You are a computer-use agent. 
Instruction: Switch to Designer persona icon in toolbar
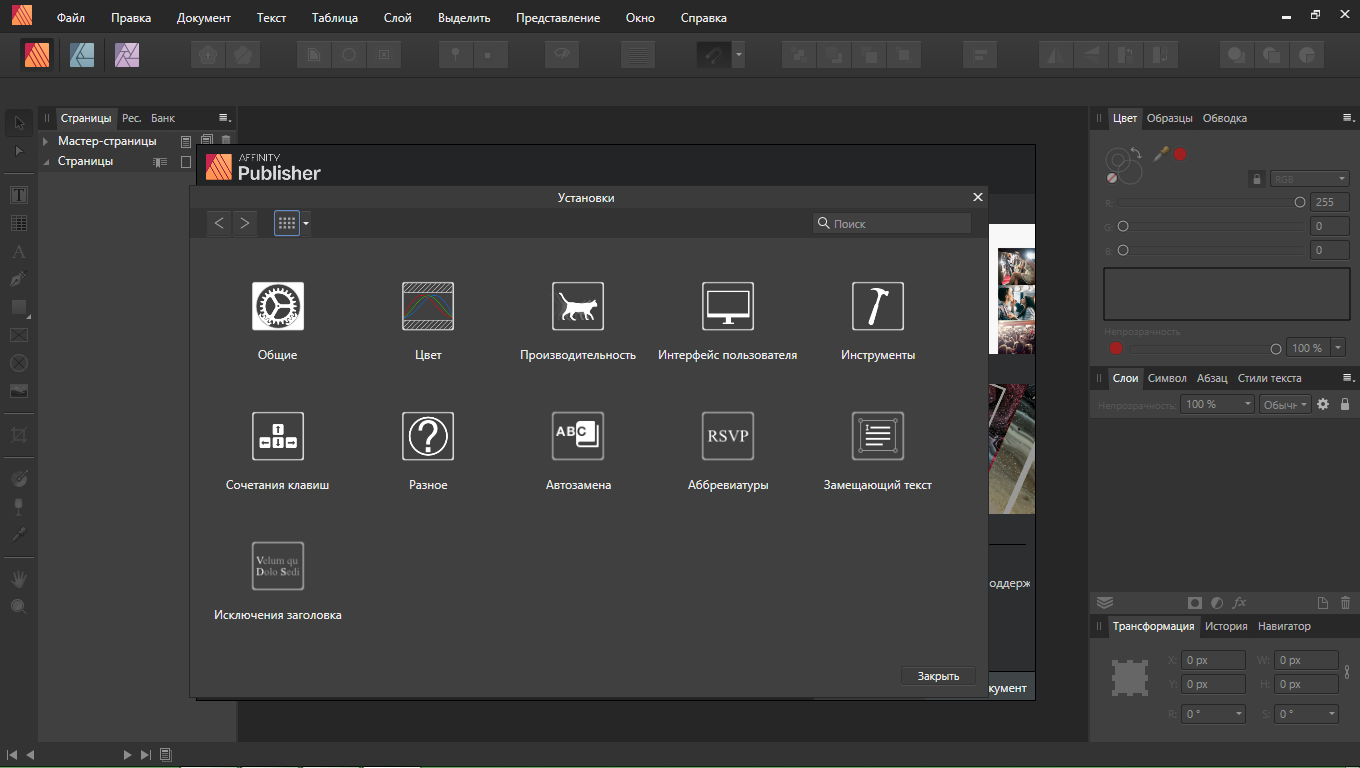82,54
